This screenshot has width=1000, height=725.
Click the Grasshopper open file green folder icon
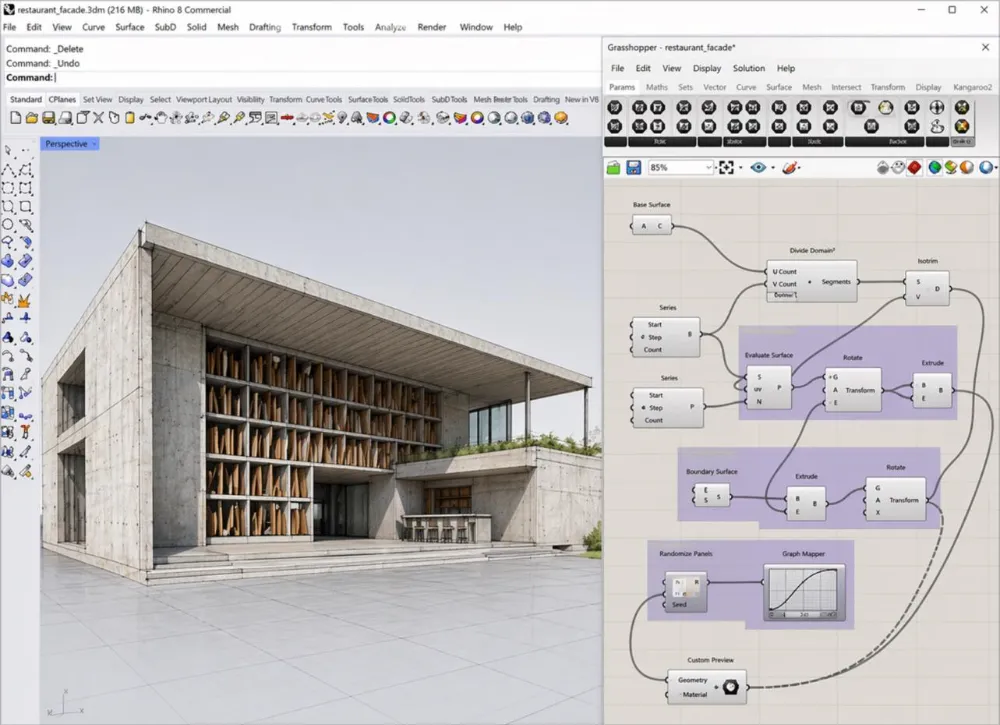(614, 168)
